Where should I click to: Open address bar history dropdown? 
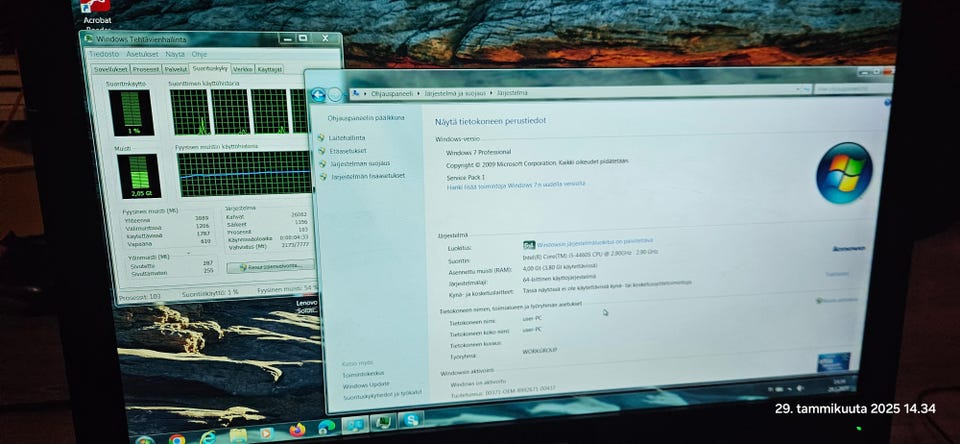coord(799,89)
